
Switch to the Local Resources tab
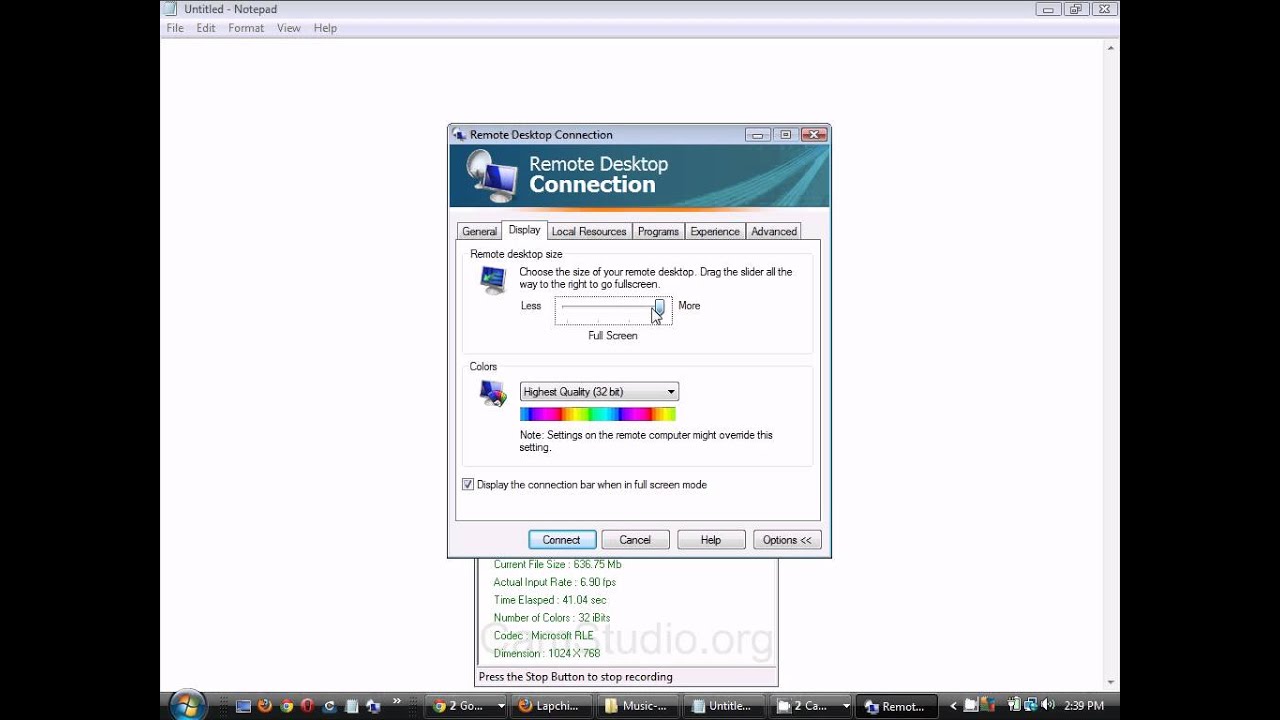click(x=589, y=231)
